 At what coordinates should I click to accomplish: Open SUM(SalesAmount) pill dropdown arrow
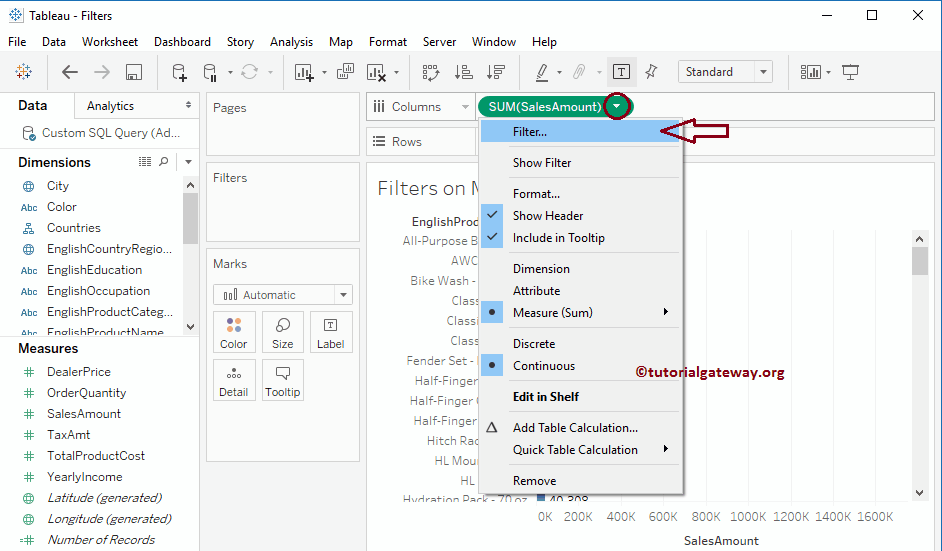(x=616, y=106)
